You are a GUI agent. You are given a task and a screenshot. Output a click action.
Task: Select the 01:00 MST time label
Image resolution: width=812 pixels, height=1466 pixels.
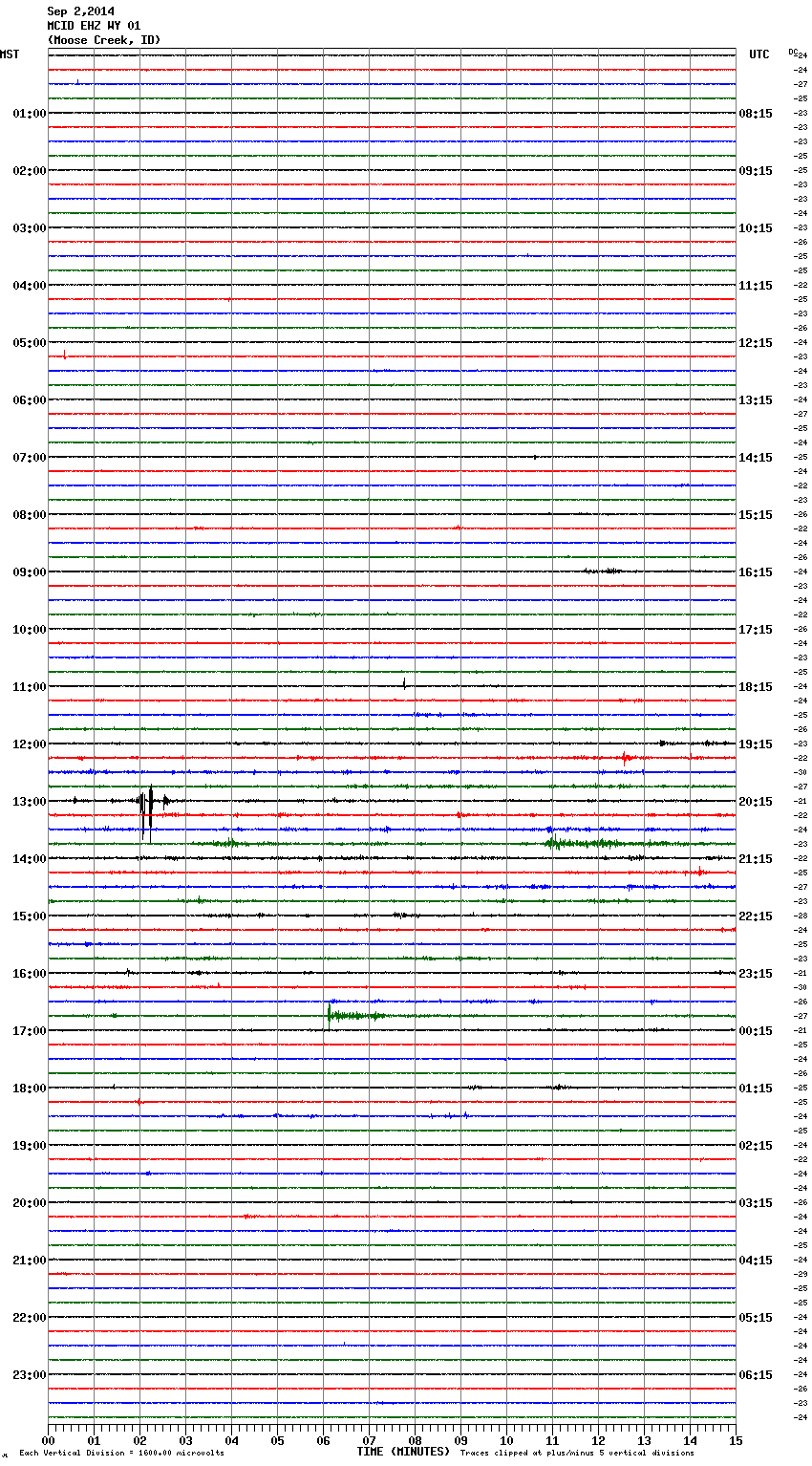click(29, 114)
